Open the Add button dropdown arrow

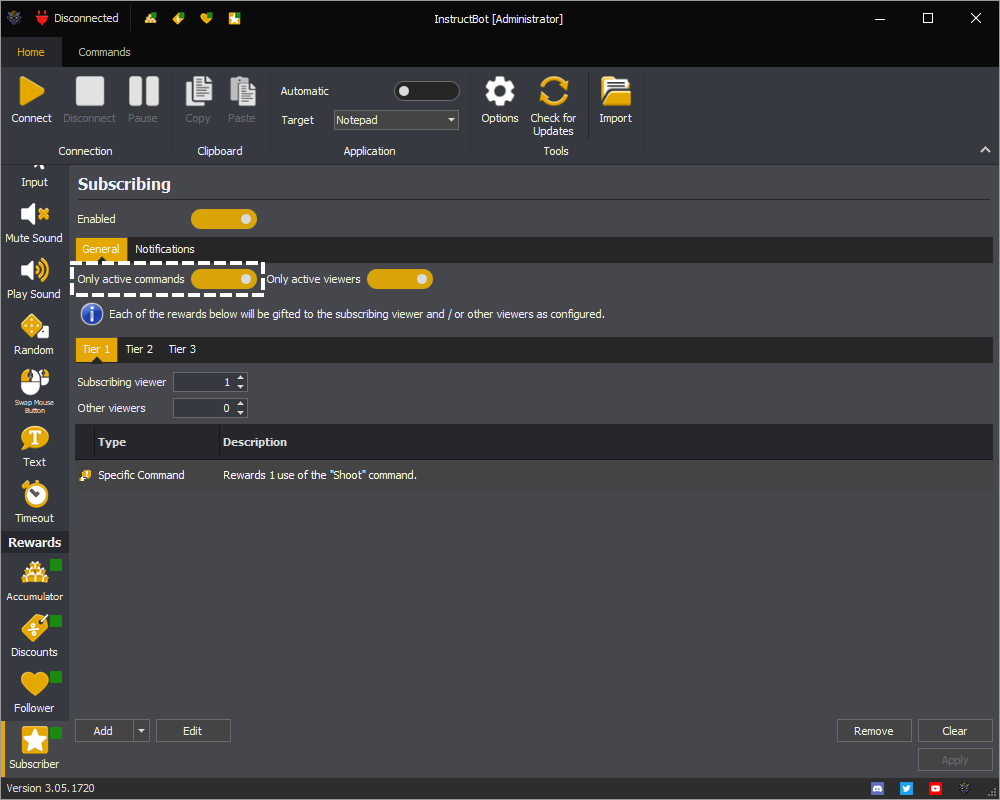tap(142, 731)
